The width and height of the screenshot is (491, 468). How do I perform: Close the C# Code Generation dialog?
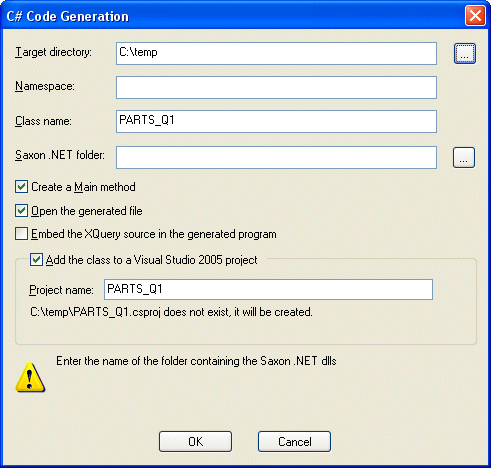pyautogui.click(x=475, y=16)
